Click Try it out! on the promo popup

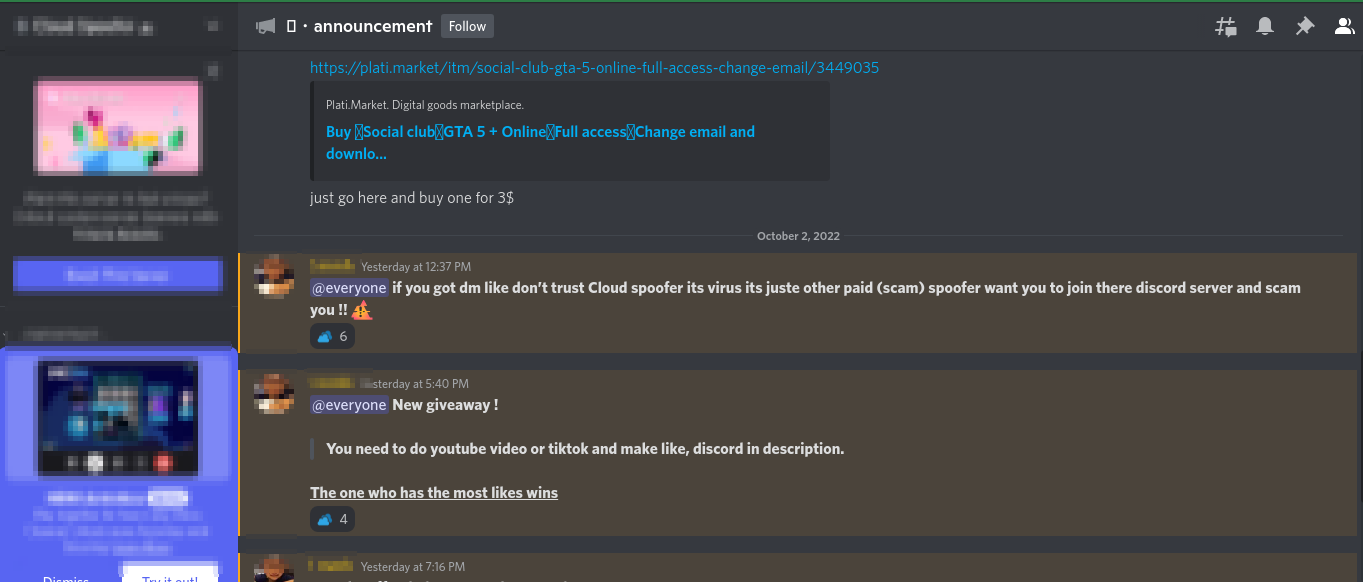tap(169, 576)
